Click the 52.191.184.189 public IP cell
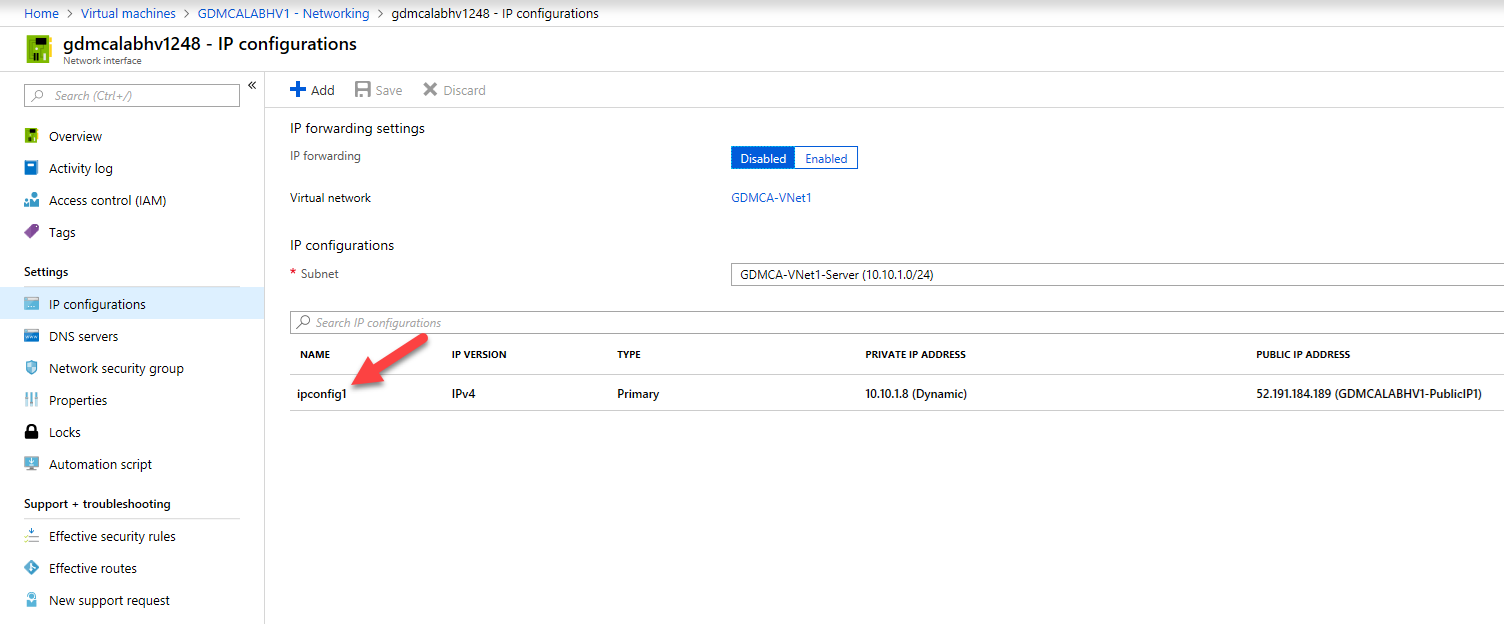 1368,394
